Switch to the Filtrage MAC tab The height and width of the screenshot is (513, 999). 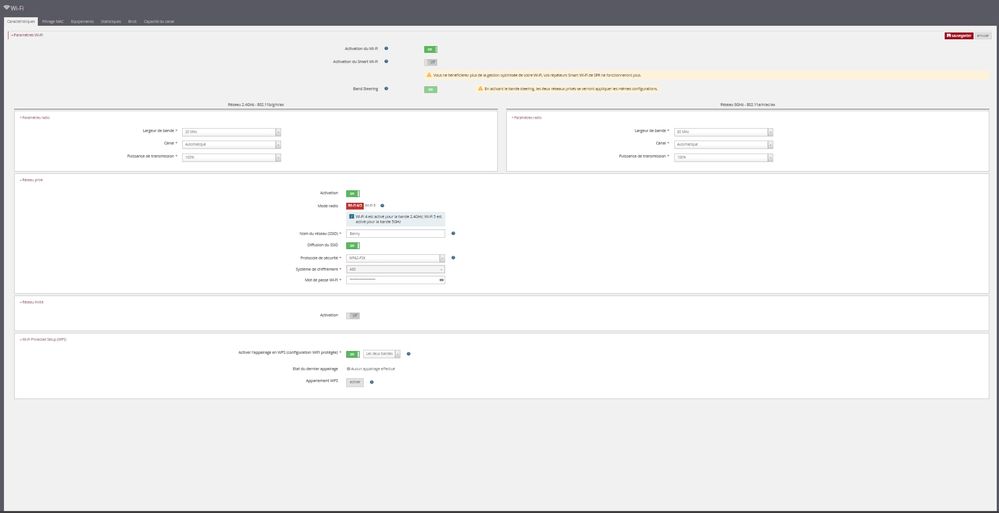tap(53, 21)
